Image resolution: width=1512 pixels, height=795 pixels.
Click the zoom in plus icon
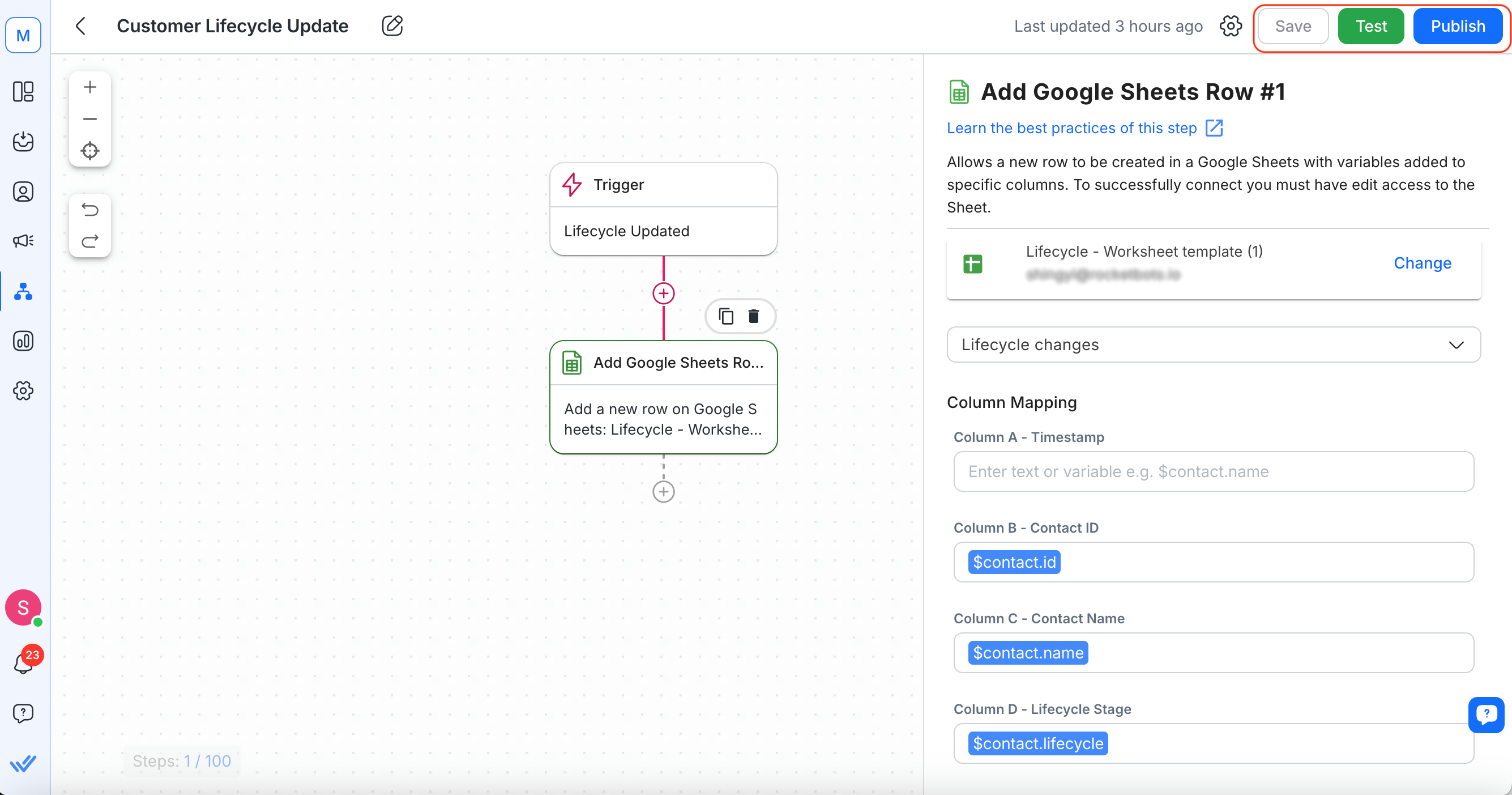[90, 87]
